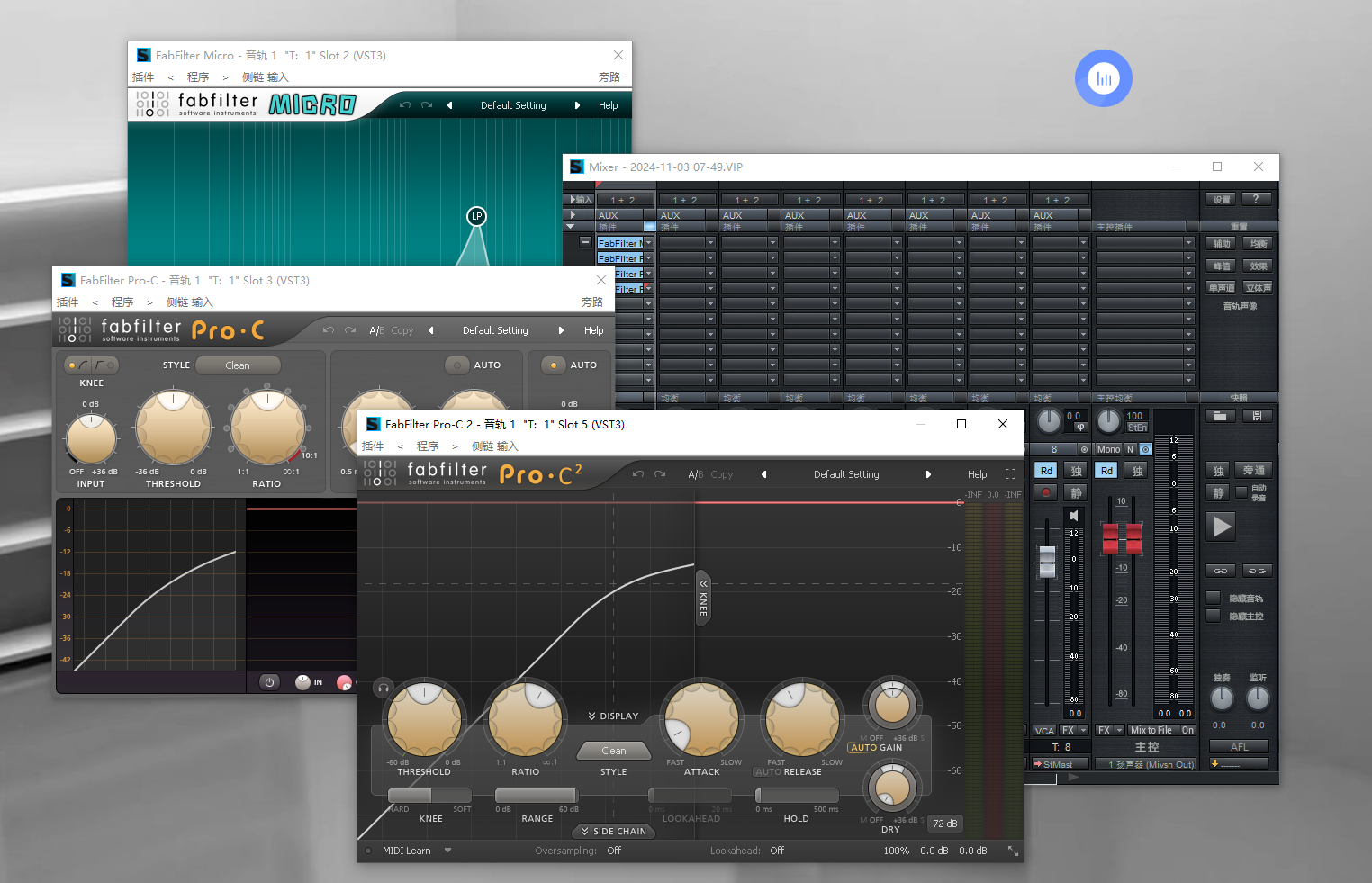The width and height of the screenshot is (1372, 883).
Task: Click the 重置 button in Mixer
Action: pyautogui.click(x=1239, y=227)
